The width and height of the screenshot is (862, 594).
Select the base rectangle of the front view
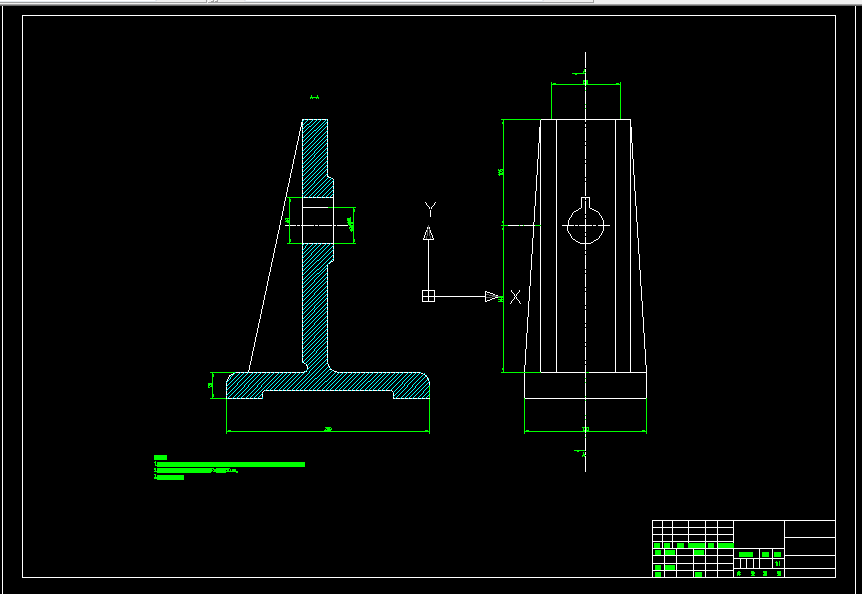[x=585, y=385]
